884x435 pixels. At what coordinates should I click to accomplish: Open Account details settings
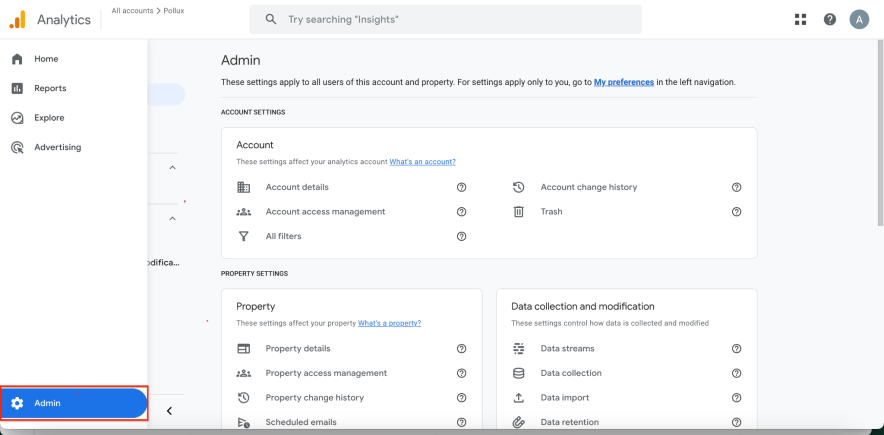297,187
